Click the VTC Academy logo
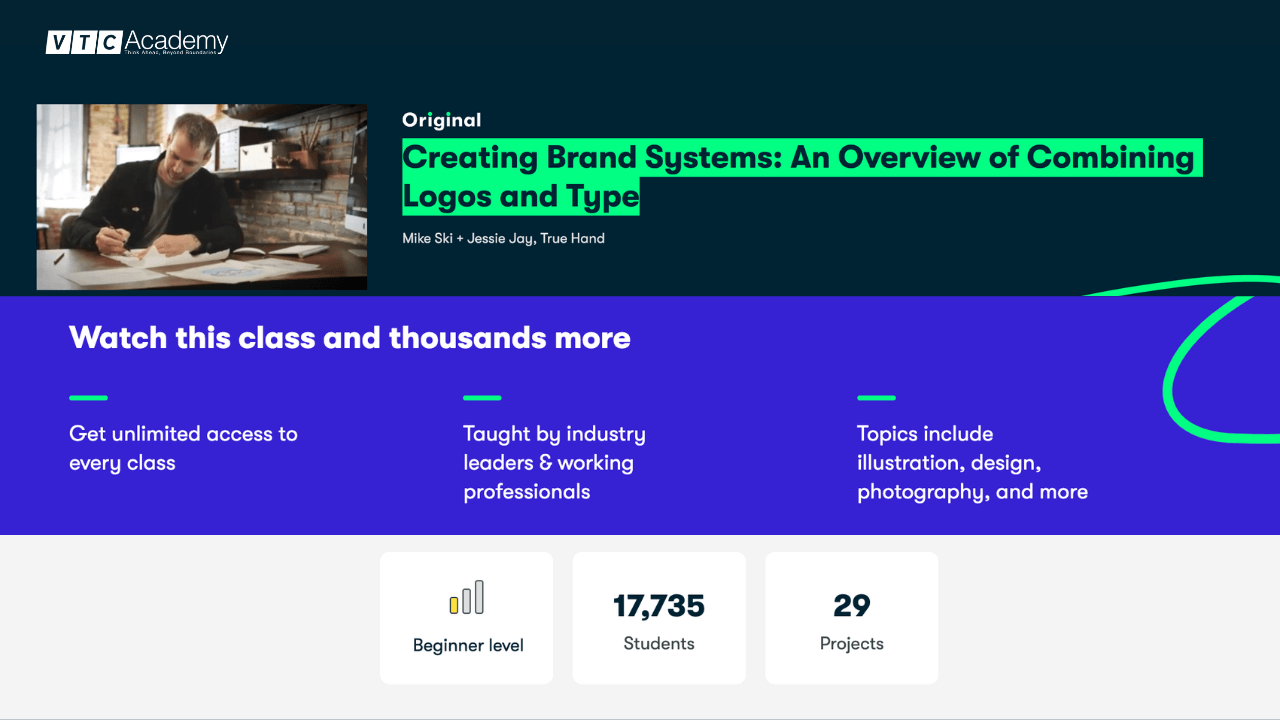The image size is (1280, 720). pyautogui.click(x=136, y=42)
